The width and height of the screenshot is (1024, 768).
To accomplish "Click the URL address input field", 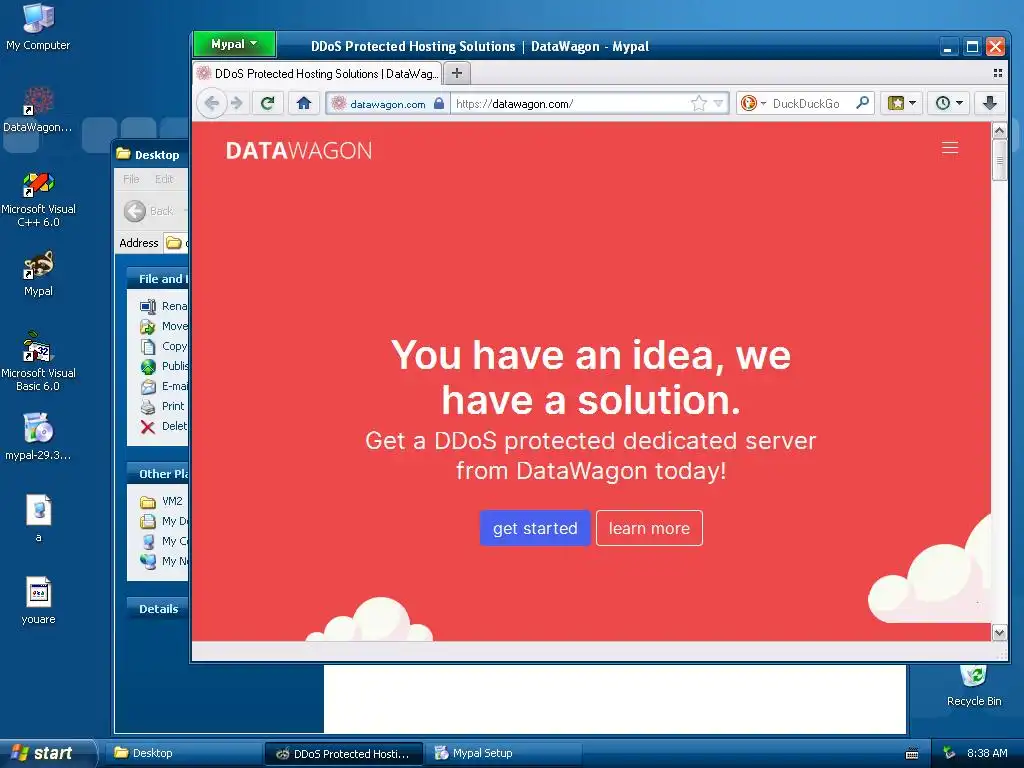I will click(x=571, y=103).
